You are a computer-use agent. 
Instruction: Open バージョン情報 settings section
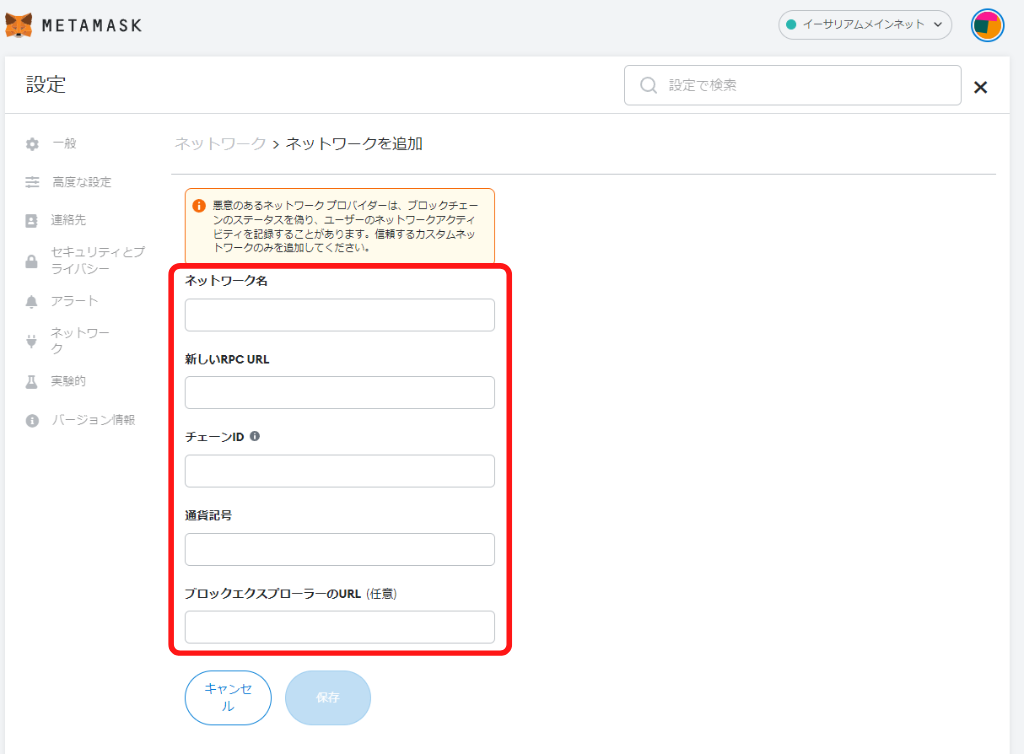coord(93,420)
